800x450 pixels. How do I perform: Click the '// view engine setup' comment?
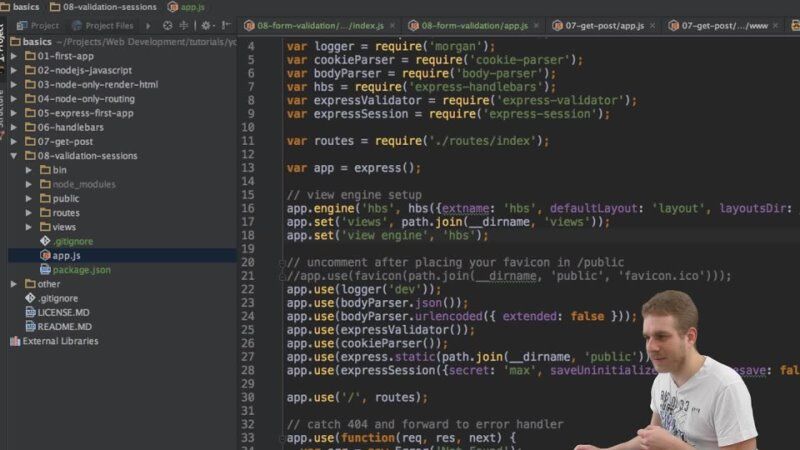tap(354, 195)
